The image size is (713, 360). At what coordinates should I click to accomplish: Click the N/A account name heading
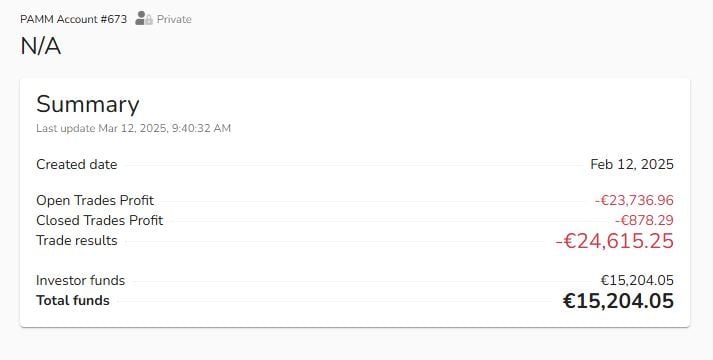[40, 46]
